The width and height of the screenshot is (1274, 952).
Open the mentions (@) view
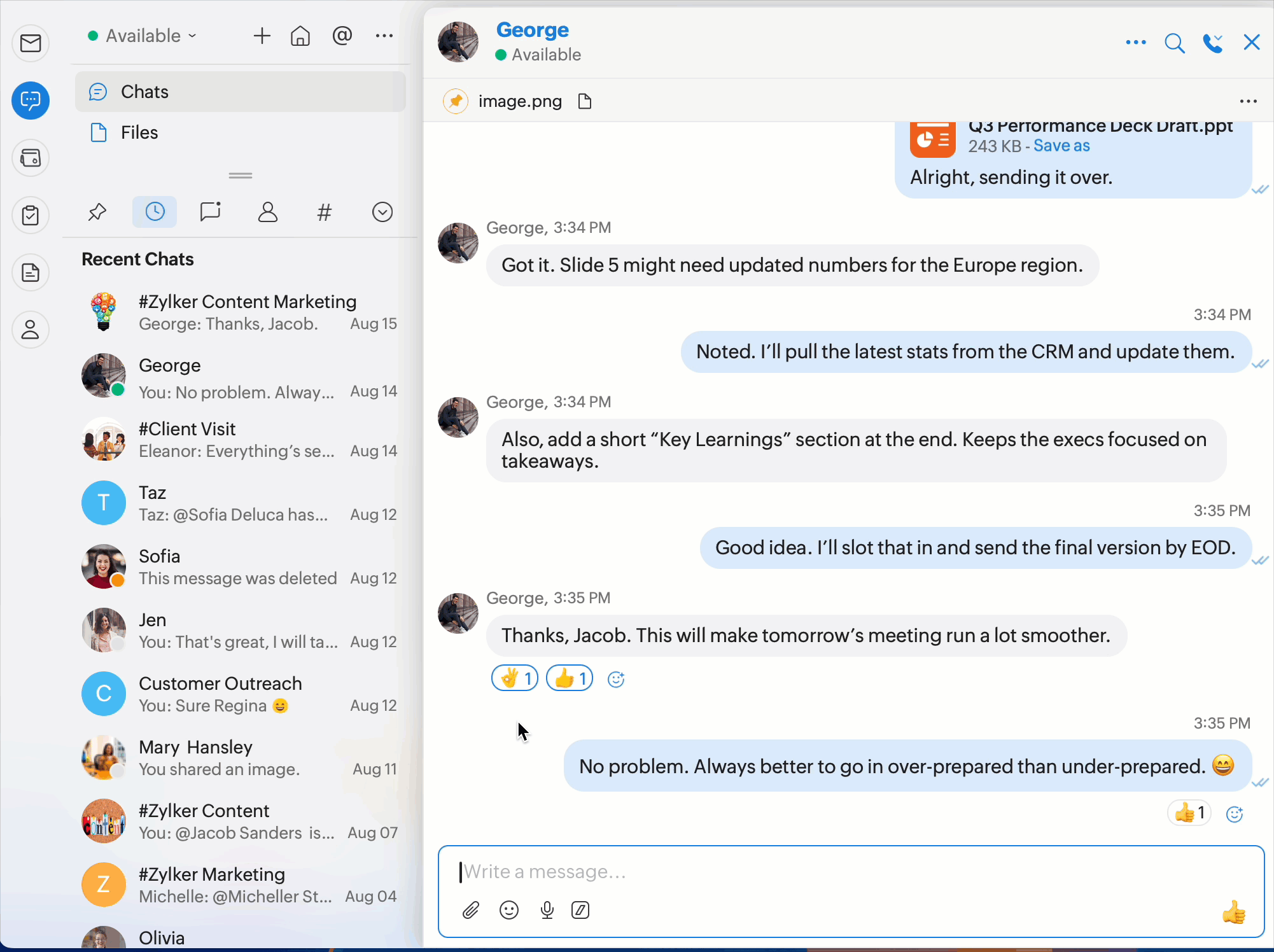[342, 36]
